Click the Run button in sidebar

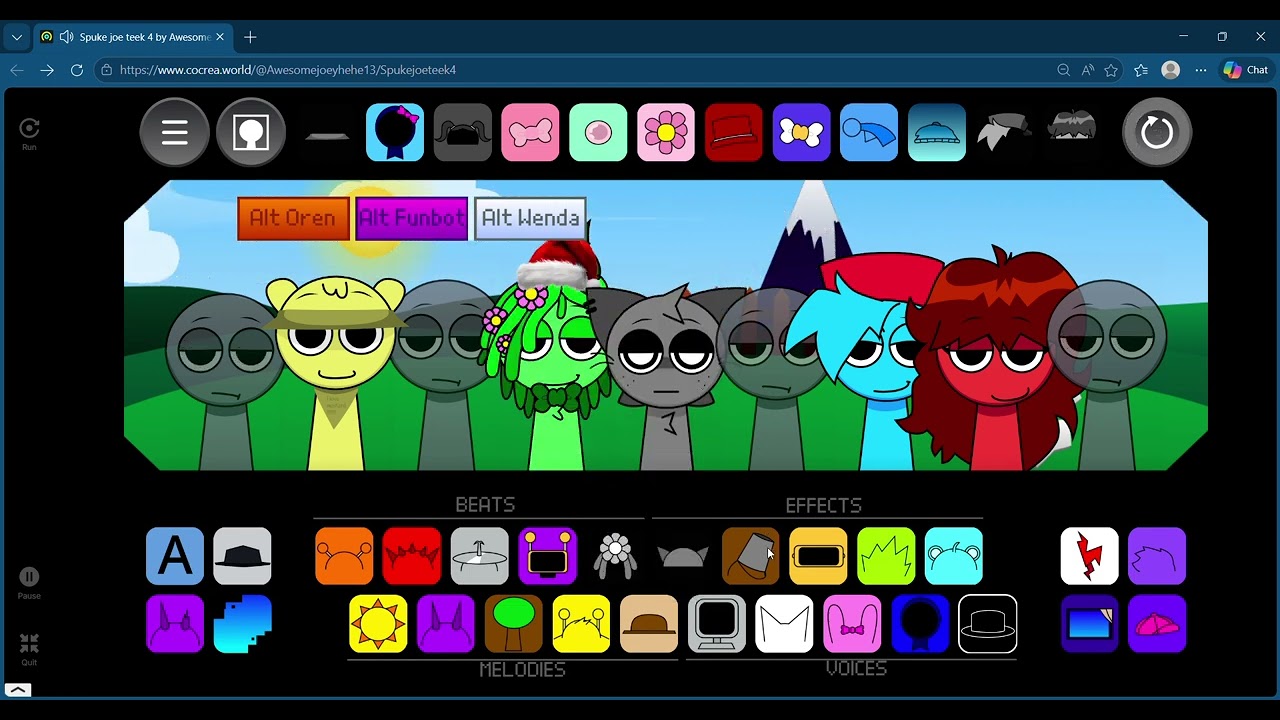(x=29, y=134)
